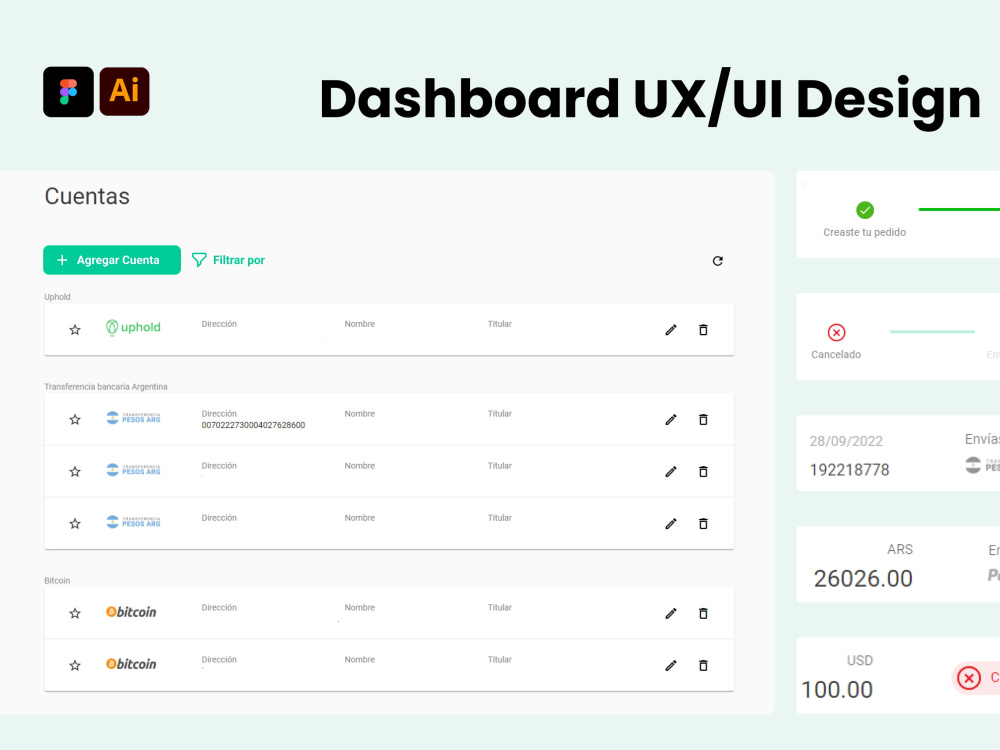Edit the Uphold account with the pencil

[671, 330]
